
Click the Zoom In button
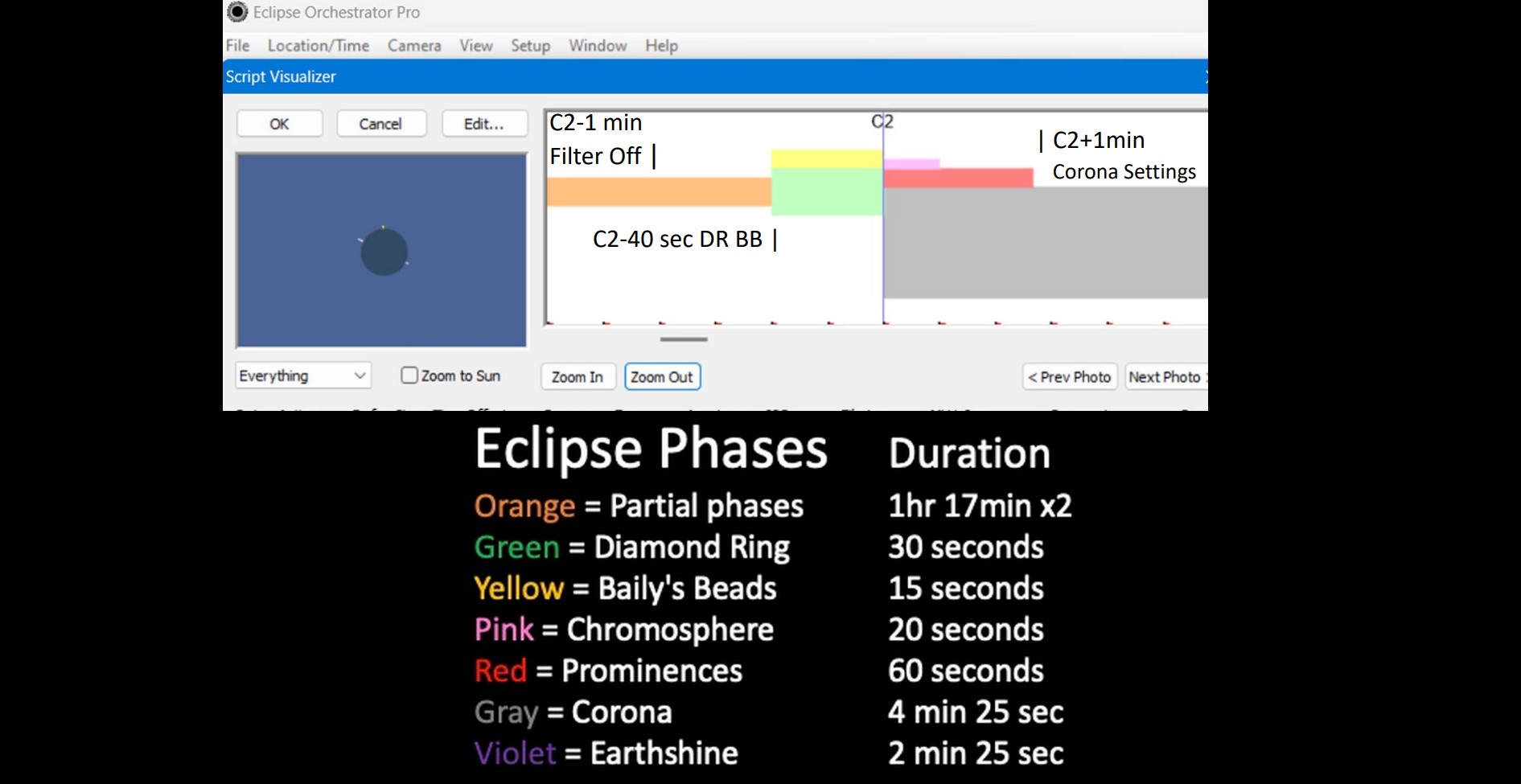(578, 376)
